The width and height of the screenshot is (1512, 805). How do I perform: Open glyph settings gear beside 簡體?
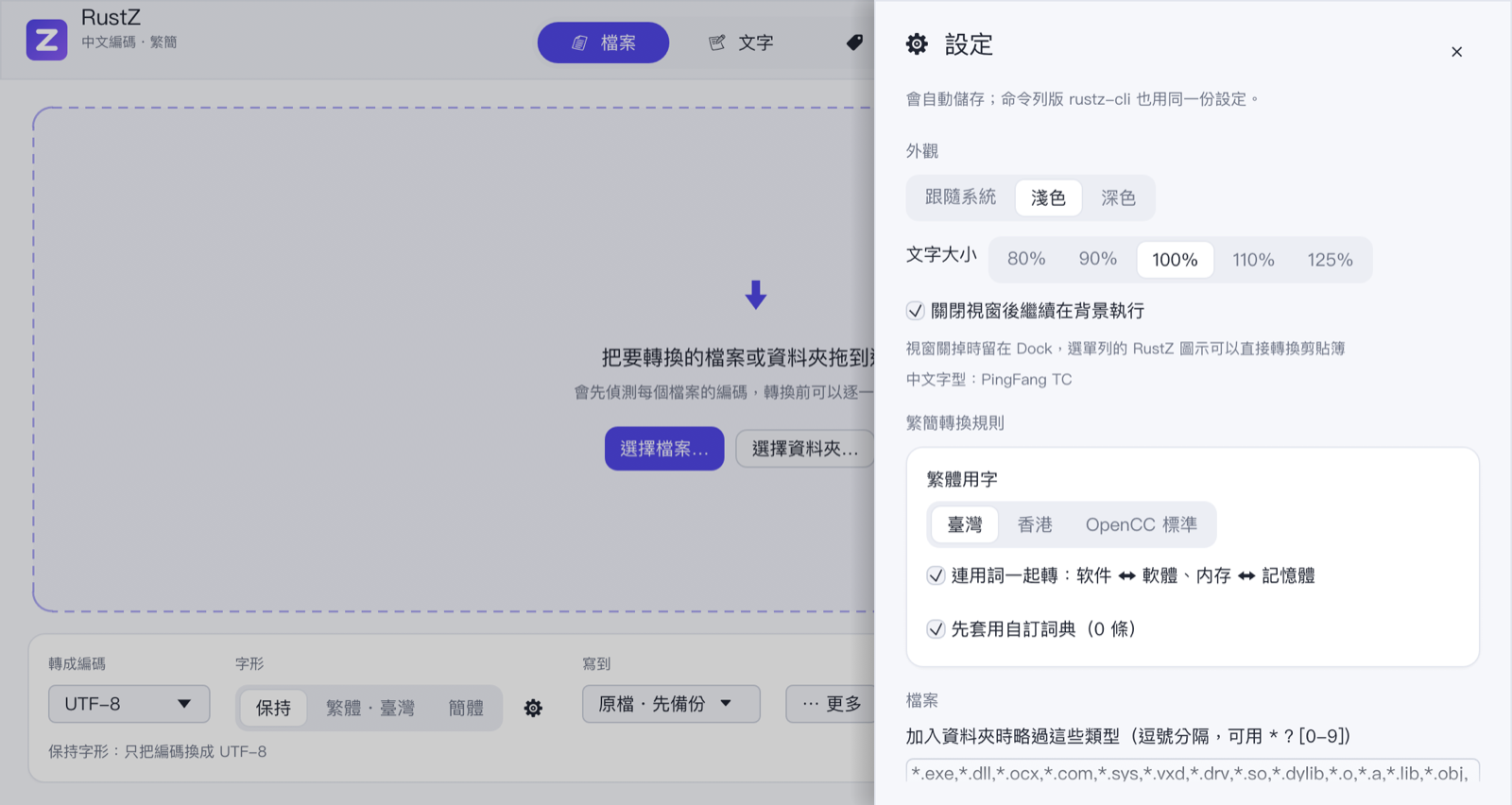[x=533, y=708]
